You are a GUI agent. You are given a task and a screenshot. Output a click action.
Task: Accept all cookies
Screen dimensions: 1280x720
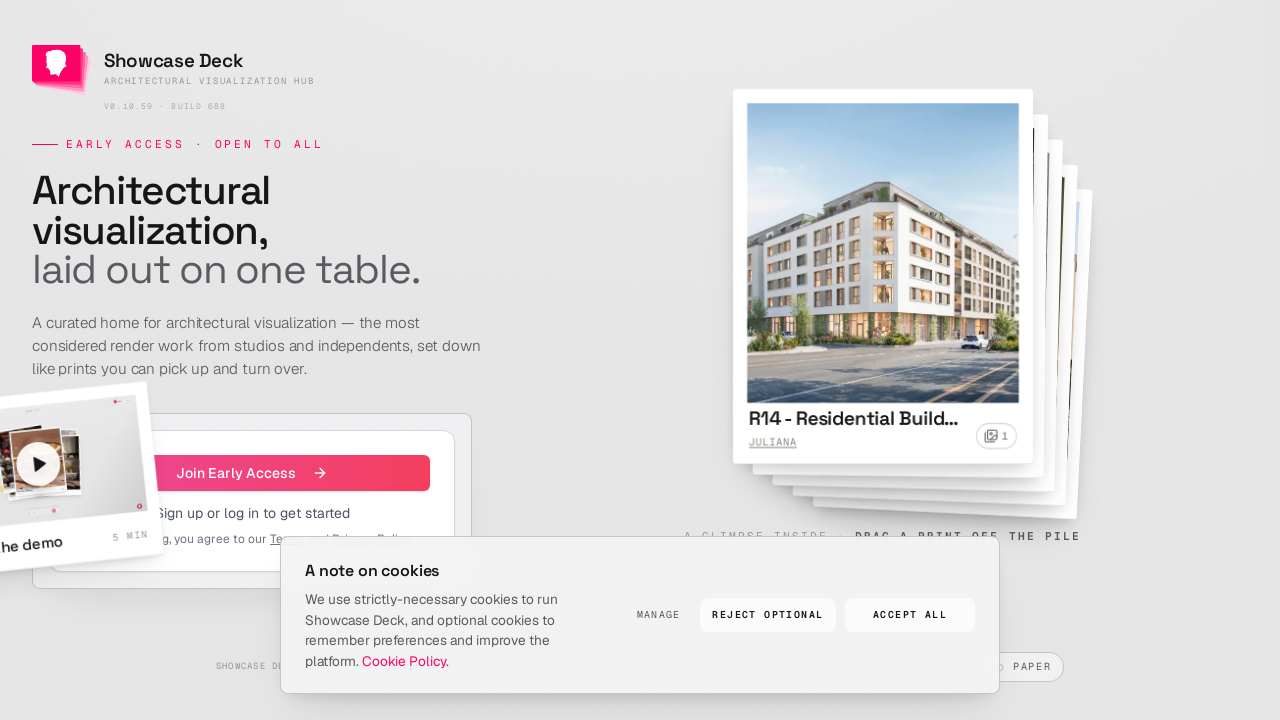pyautogui.click(x=910, y=615)
